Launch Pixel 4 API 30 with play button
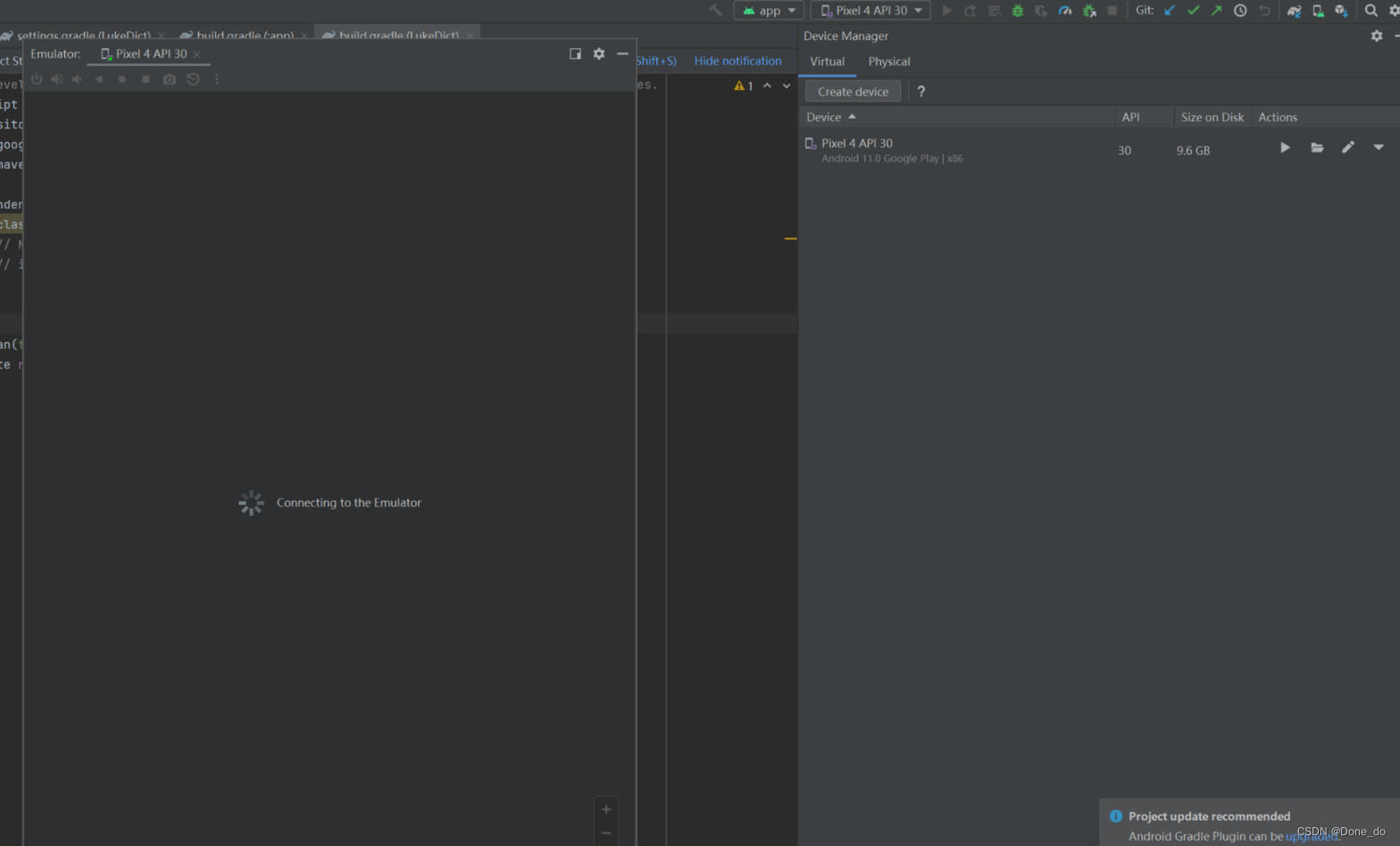 click(x=1285, y=147)
